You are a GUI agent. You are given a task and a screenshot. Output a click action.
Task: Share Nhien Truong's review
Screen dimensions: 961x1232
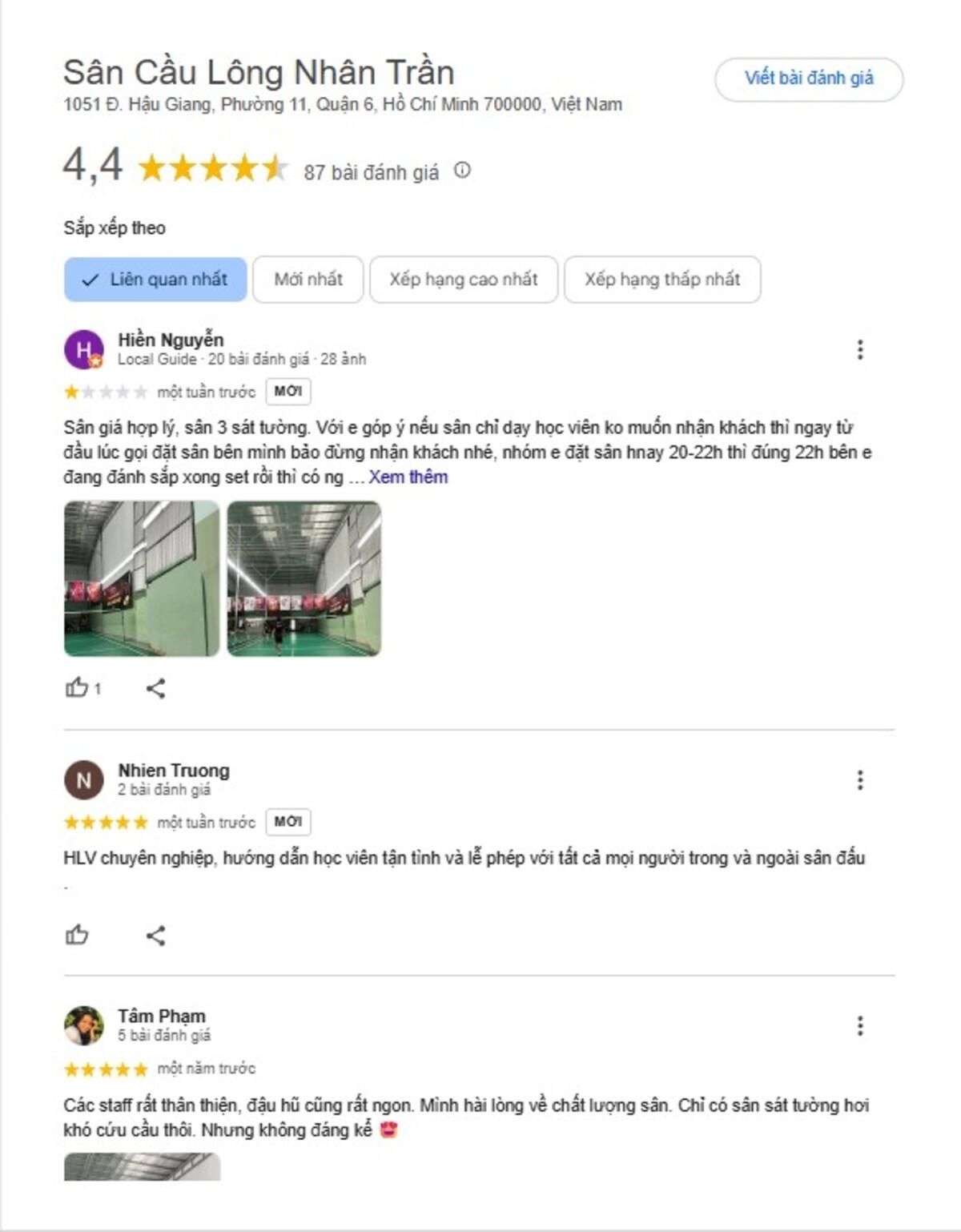click(156, 935)
